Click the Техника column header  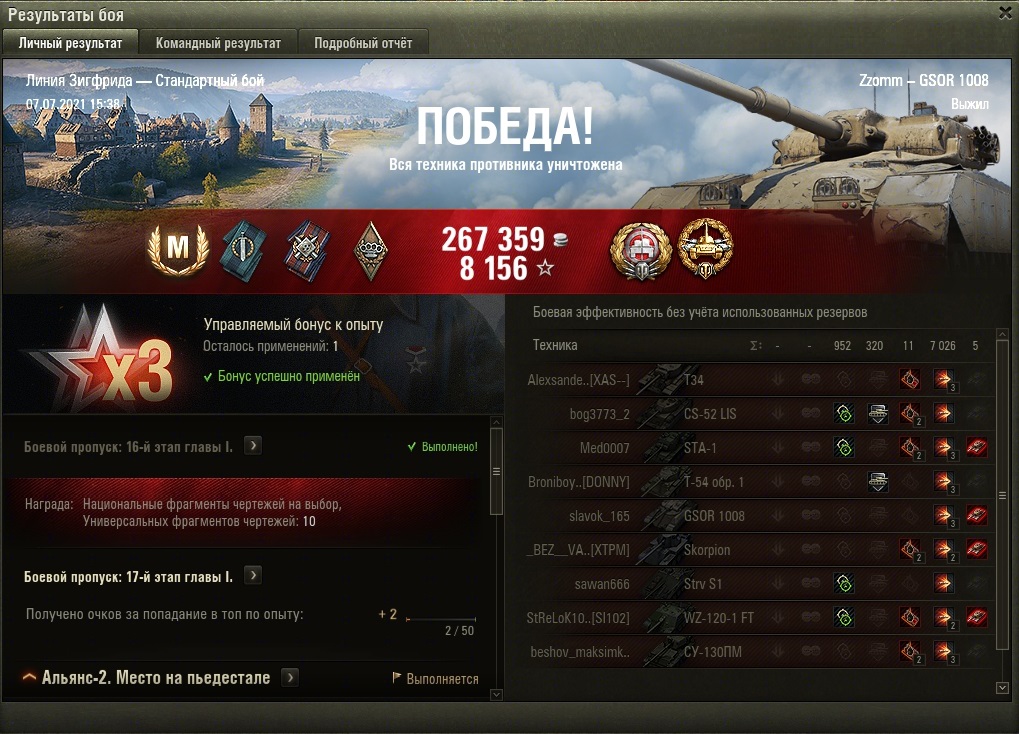pyautogui.click(x=555, y=345)
